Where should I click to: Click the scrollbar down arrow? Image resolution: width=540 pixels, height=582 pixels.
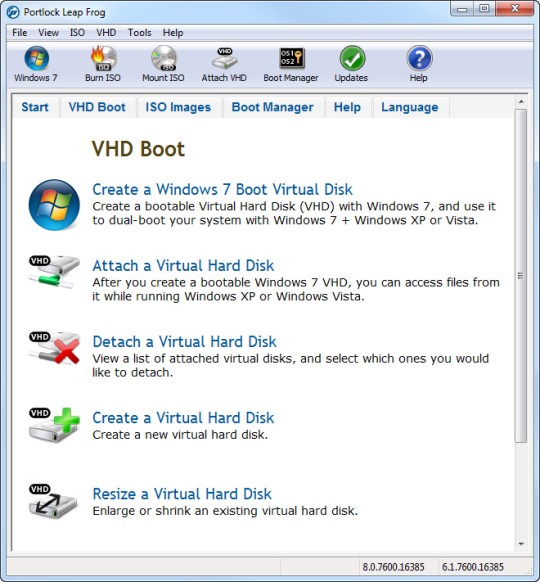click(x=521, y=544)
